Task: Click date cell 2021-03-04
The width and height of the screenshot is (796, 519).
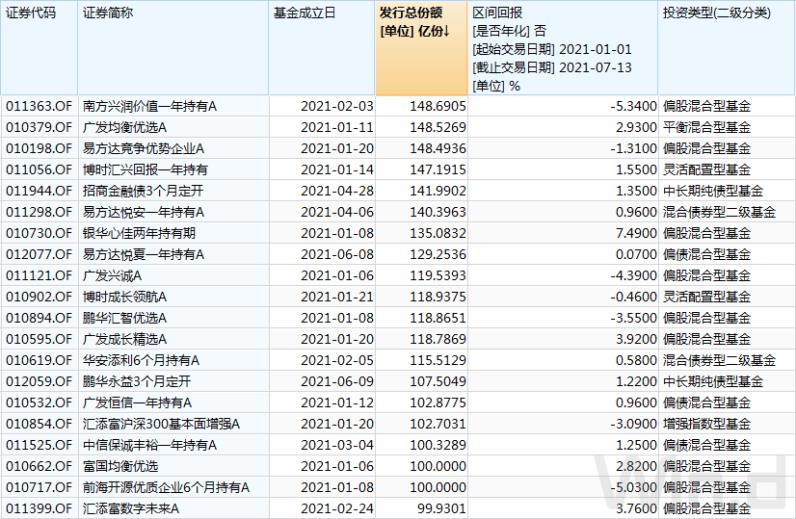Action: point(337,445)
